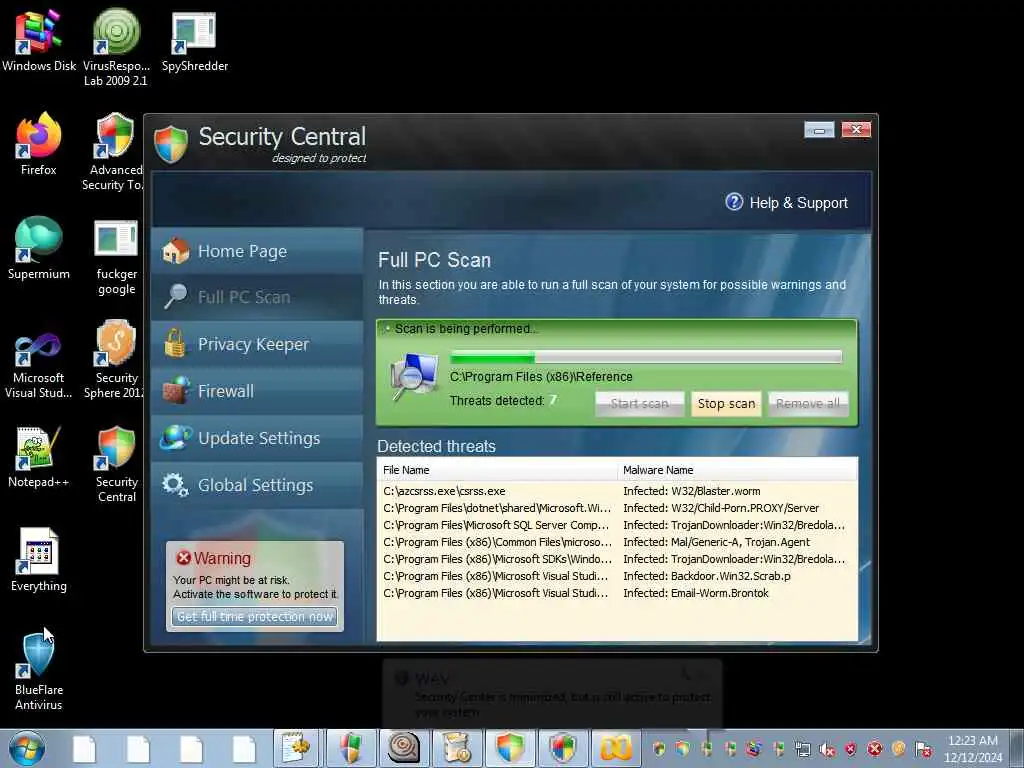This screenshot has height=768, width=1024.
Task: Open the Windows Start orb
Action: coord(27,748)
